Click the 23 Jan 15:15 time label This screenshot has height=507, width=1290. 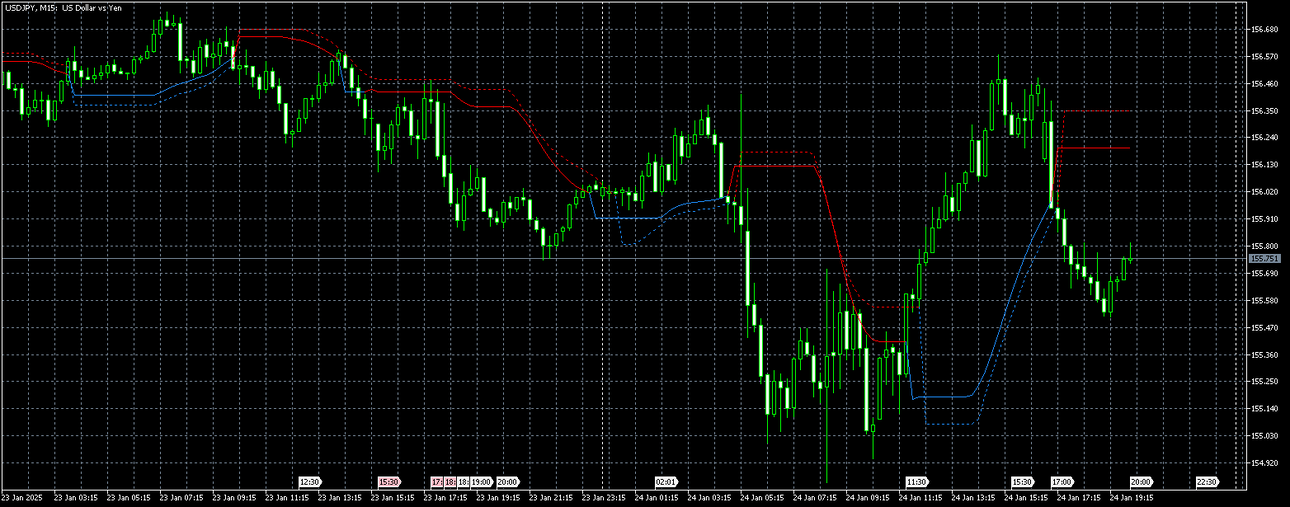pyautogui.click(x=392, y=496)
